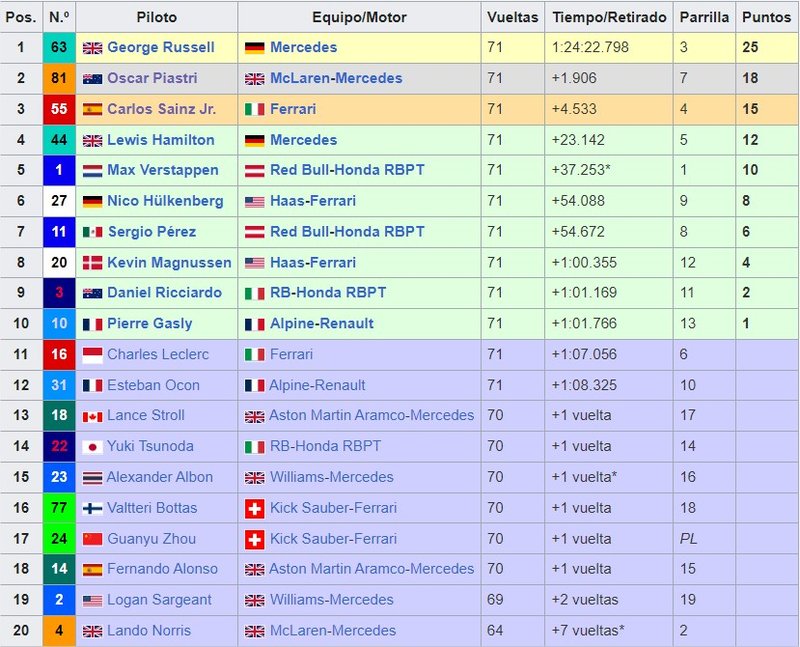Open George Russell driver link

tap(161, 47)
